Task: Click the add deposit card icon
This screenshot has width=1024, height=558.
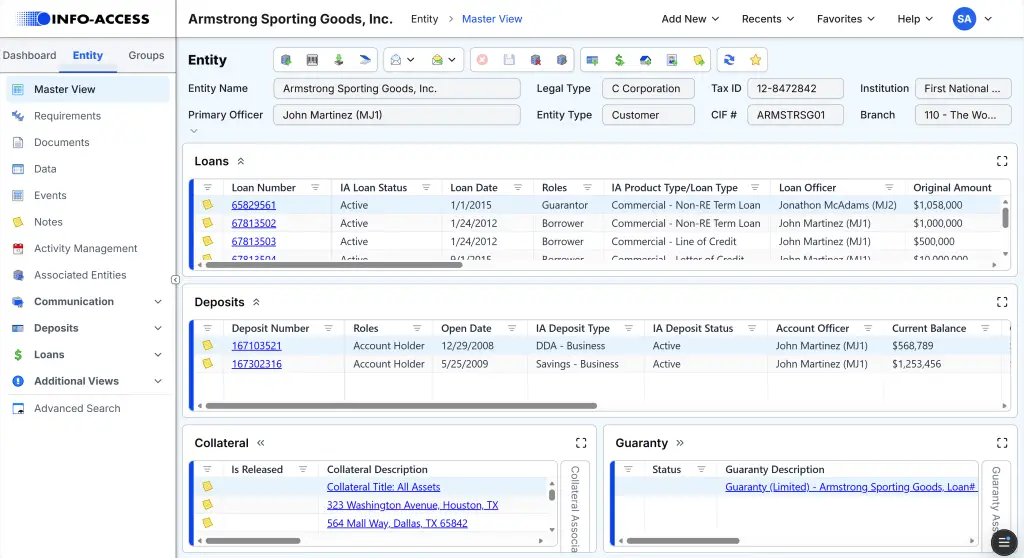Action: (592, 60)
